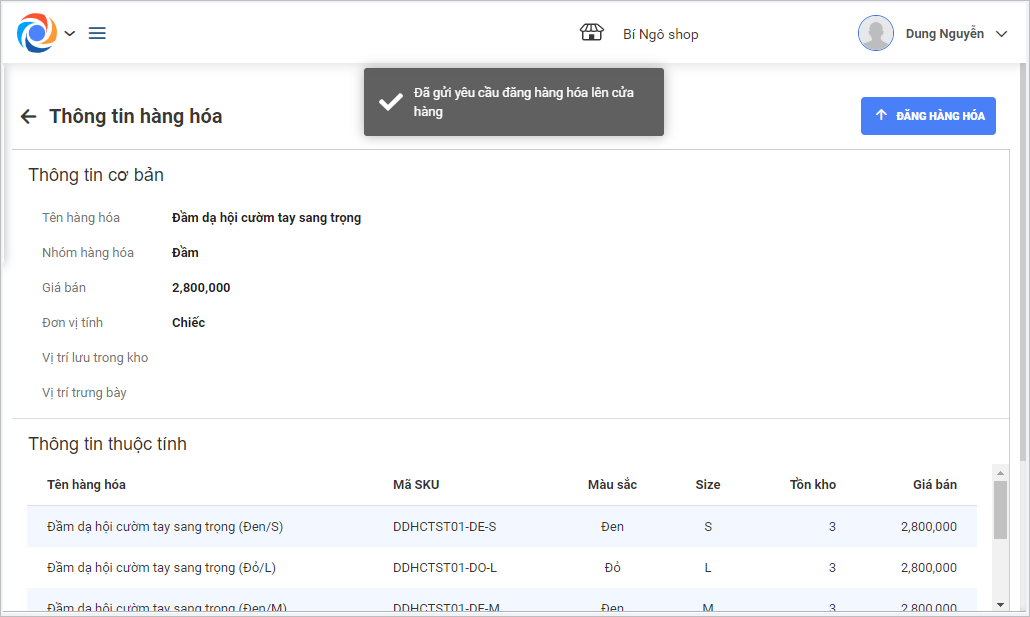Click the SKU DDHCTST01-DO-L cell
Image resolution: width=1030 pixels, height=617 pixels.
click(x=444, y=567)
